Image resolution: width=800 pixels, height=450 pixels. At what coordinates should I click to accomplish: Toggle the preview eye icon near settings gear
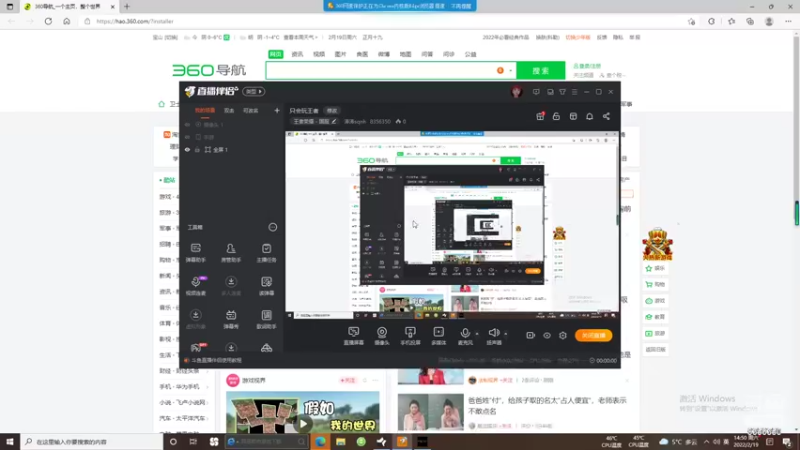pyautogui.click(x=547, y=336)
